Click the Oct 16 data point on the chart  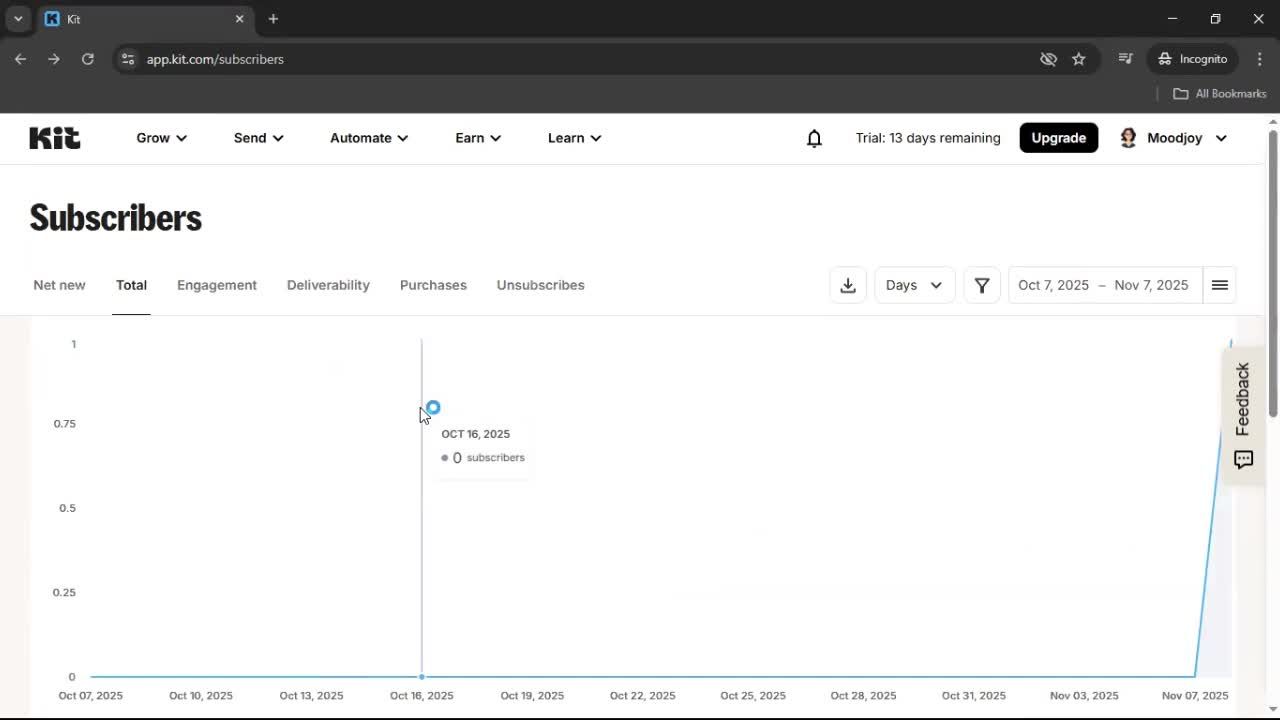pyautogui.click(x=432, y=407)
